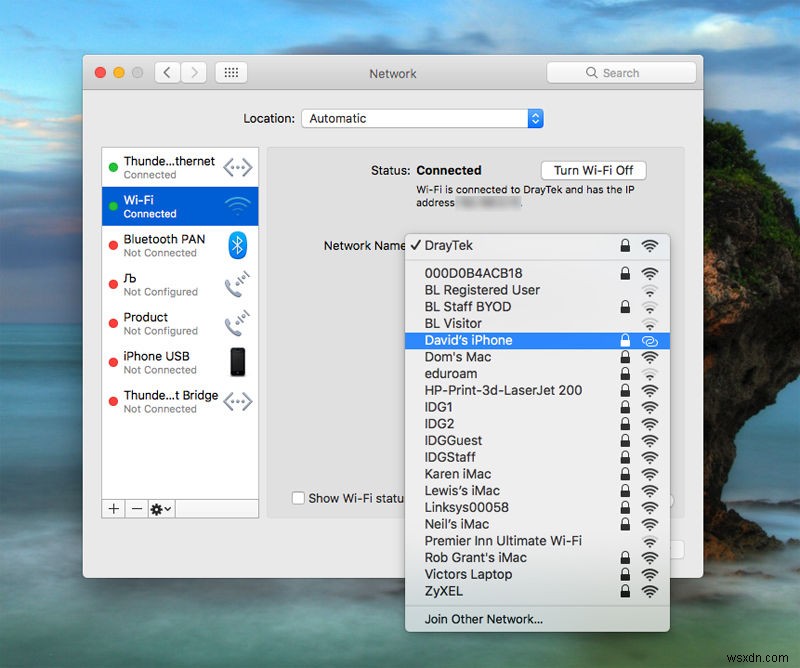Click Join Other Network option

(483, 619)
